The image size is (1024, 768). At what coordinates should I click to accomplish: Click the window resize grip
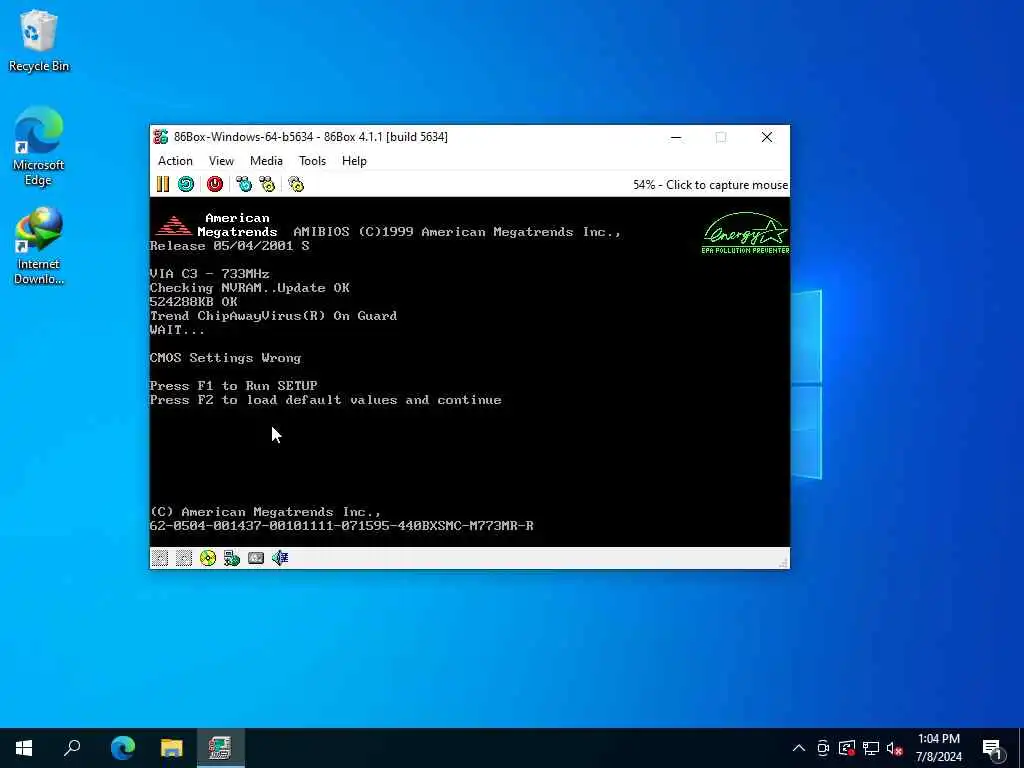tap(784, 562)
